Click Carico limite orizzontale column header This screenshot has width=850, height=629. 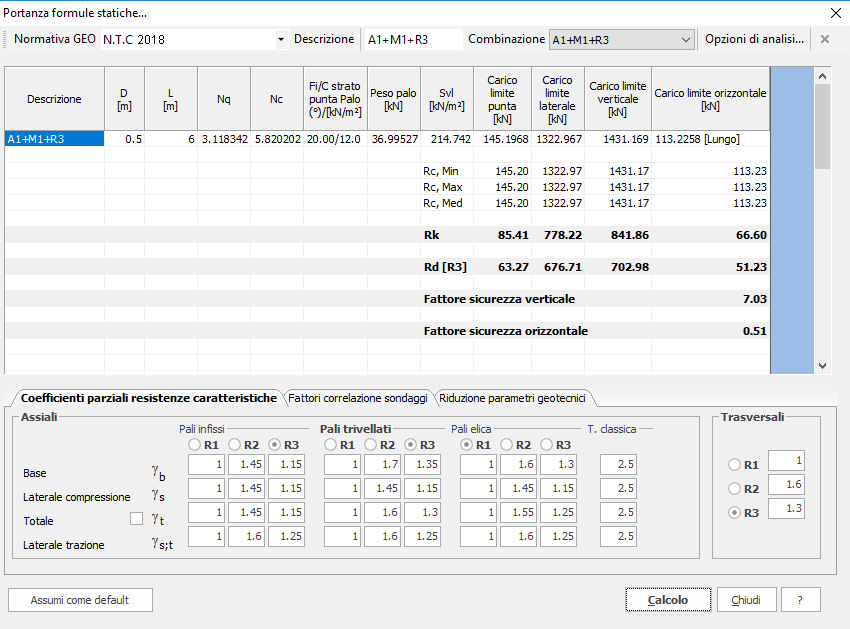[x=710, y=99]
